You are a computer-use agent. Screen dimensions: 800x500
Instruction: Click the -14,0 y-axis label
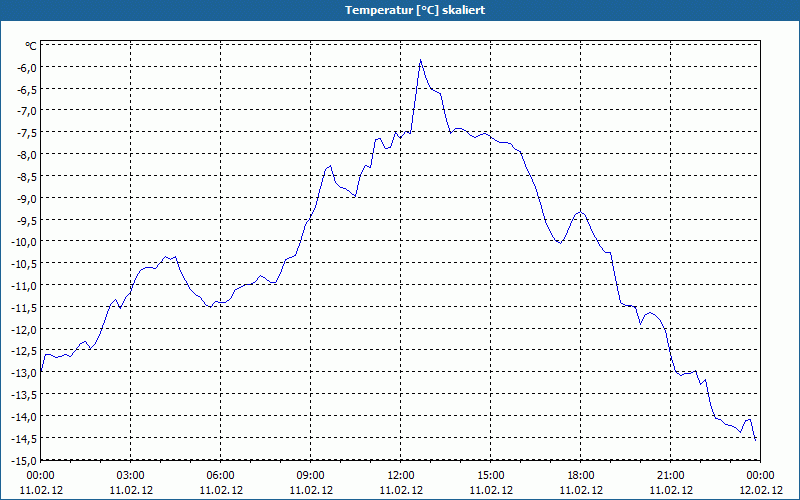coord(26,416)
